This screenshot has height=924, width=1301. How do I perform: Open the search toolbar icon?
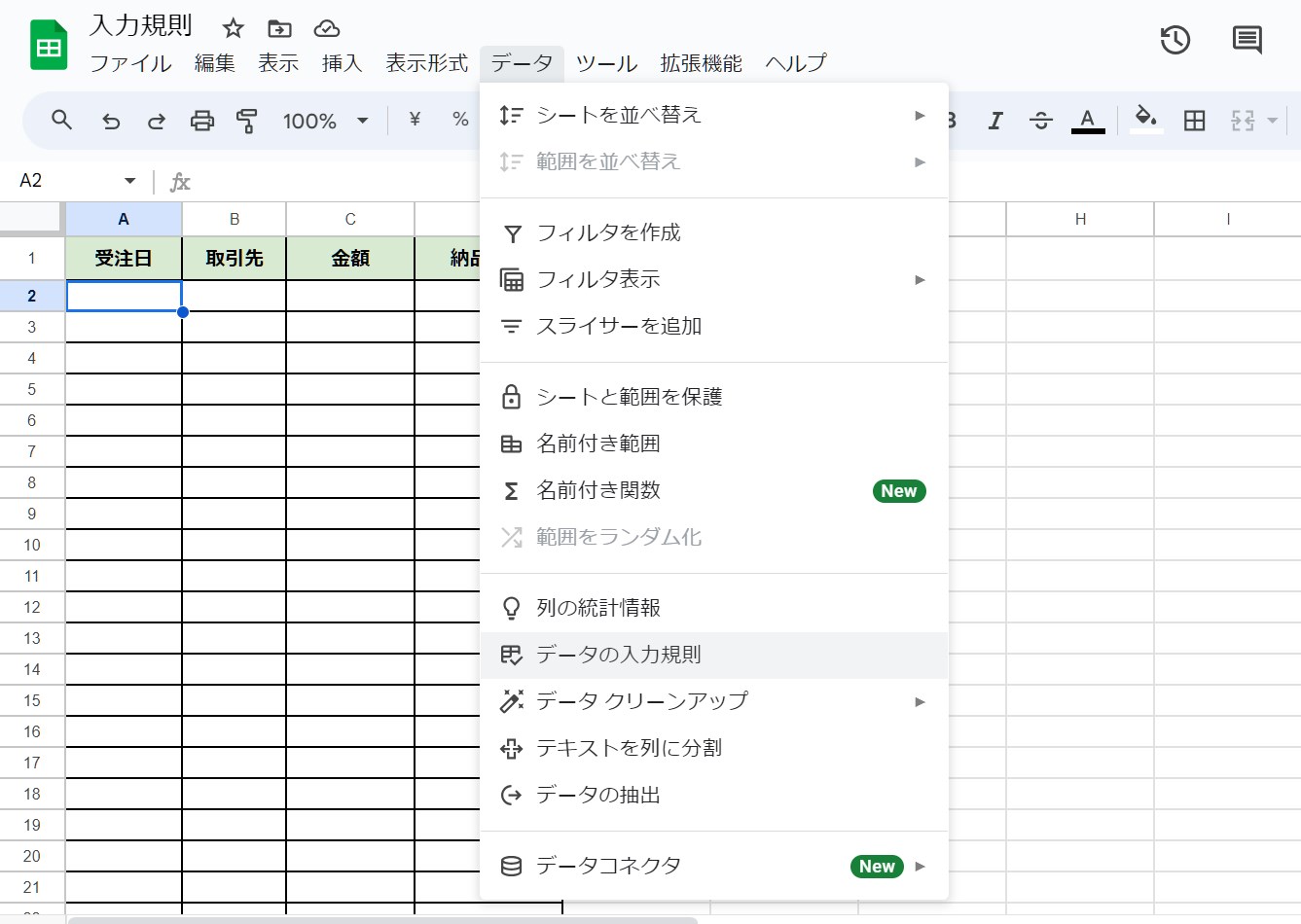pyautogui.click(x=61, y=121)
